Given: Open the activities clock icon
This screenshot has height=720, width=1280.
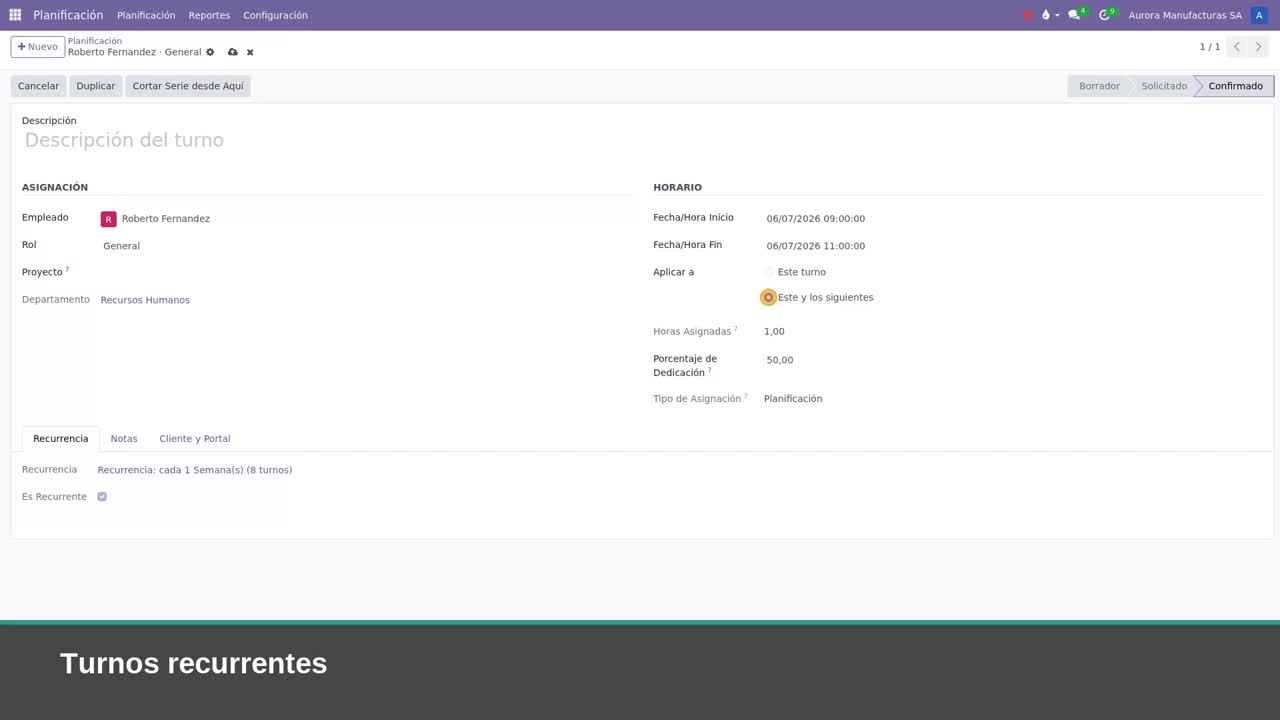Looking at the screenshot, I should (x=1106, y=15).
